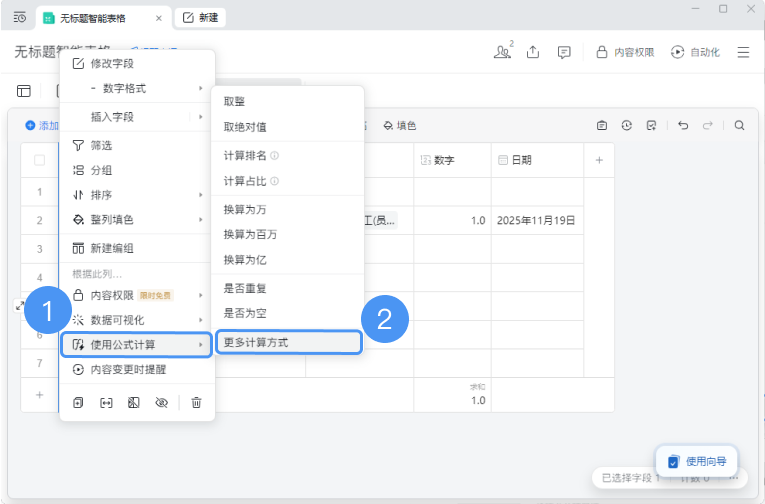Click the fit column width icon
Viewport: 765px width, 504px height.
pyautogui.click(x=106, y=403)
